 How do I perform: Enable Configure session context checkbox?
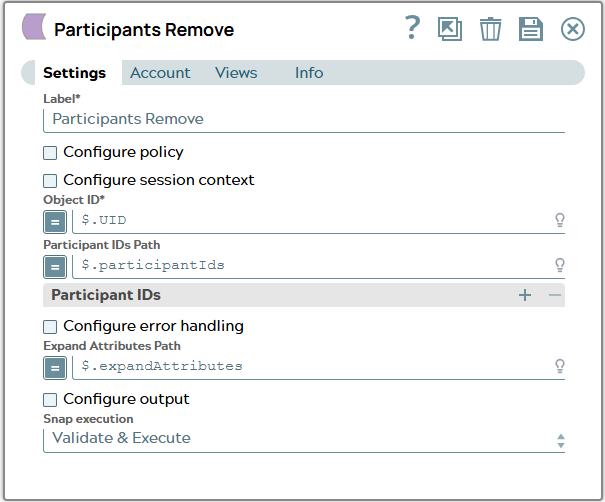tap(50, 181)
